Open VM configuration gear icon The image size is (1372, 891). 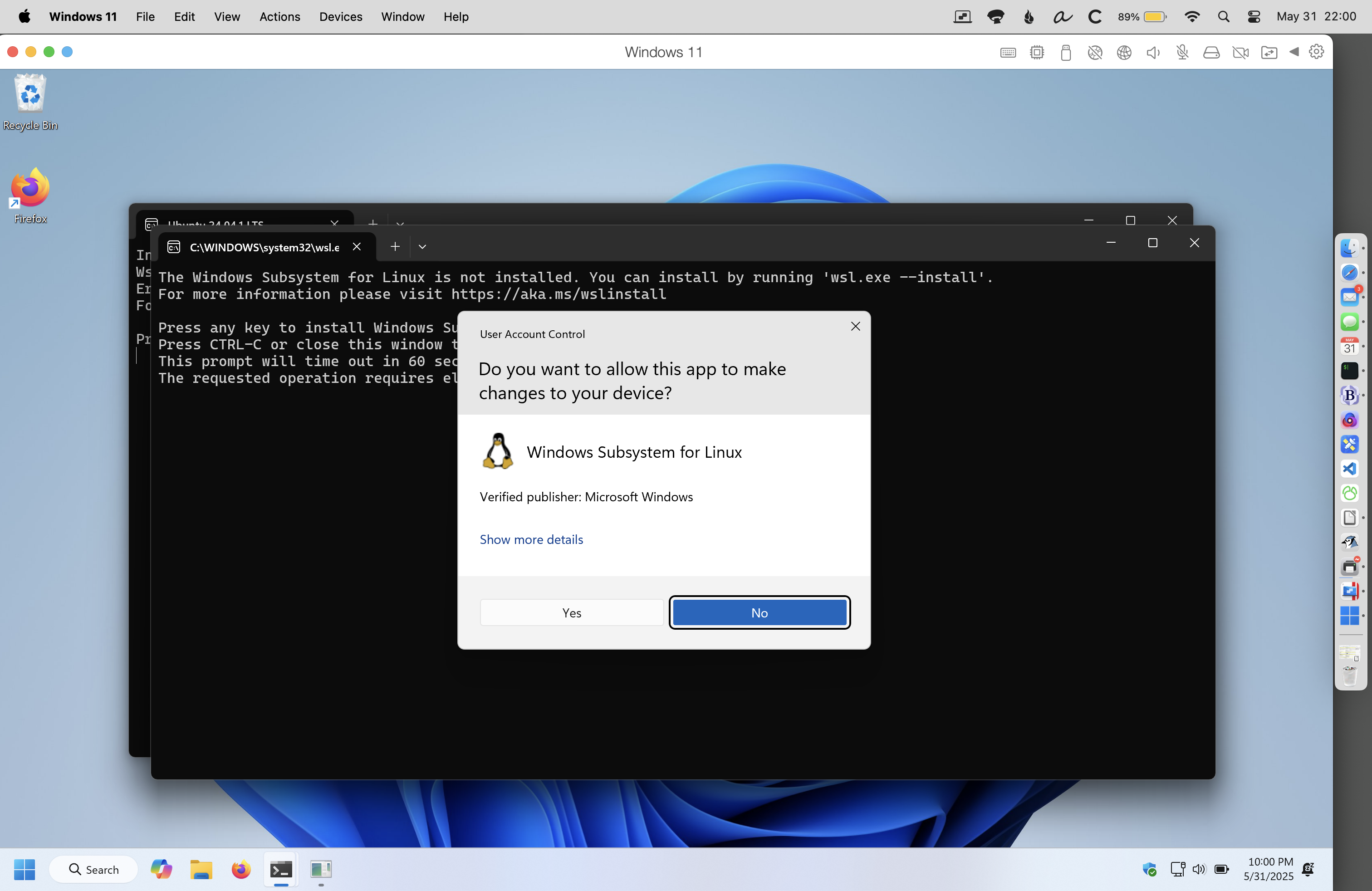point(1316,52)
